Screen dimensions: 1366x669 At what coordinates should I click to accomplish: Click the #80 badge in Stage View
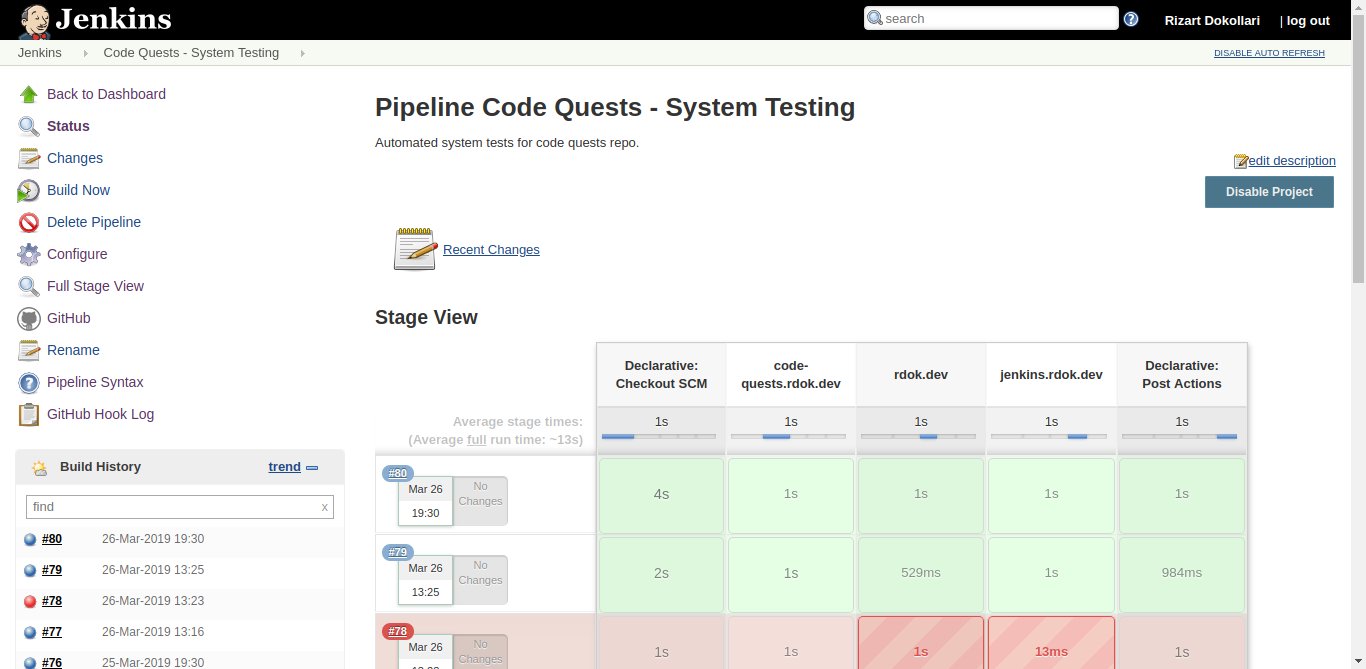(x=398, y=473)
